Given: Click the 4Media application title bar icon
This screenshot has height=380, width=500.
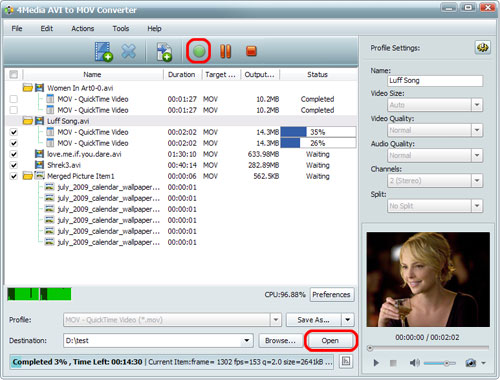Looking at the screenshot, I should 9,10.
